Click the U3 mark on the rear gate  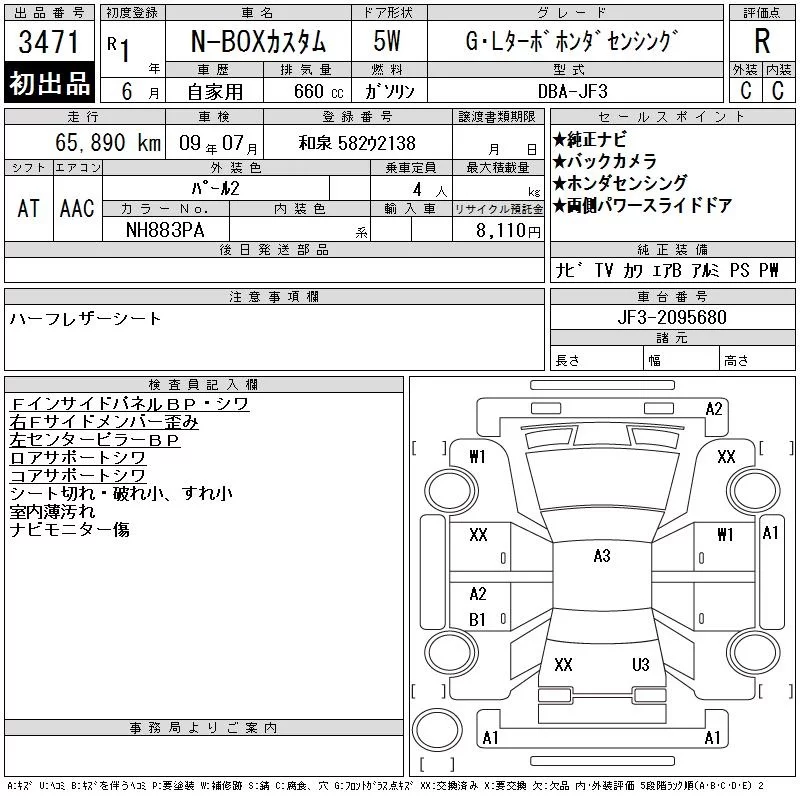tap(640, 665)
